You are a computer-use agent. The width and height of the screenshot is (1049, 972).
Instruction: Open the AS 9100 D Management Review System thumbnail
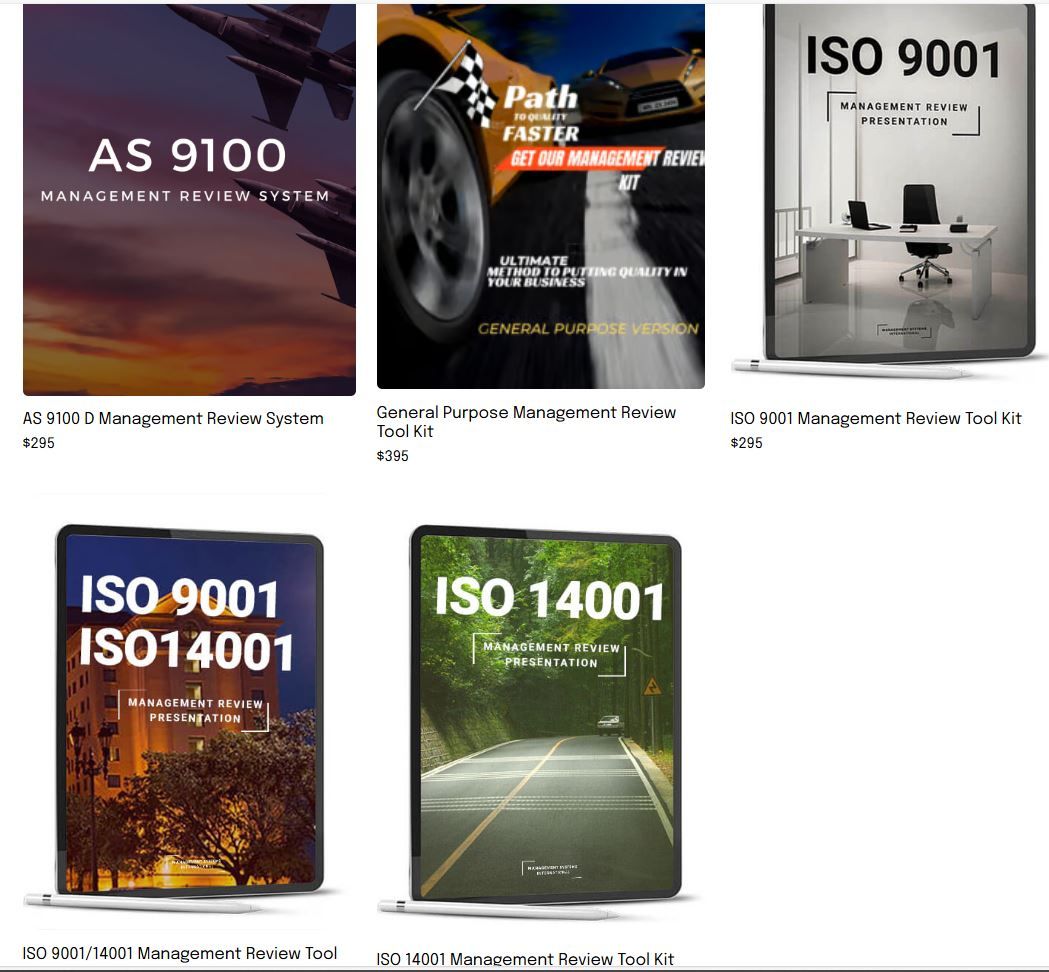(188, 197)
